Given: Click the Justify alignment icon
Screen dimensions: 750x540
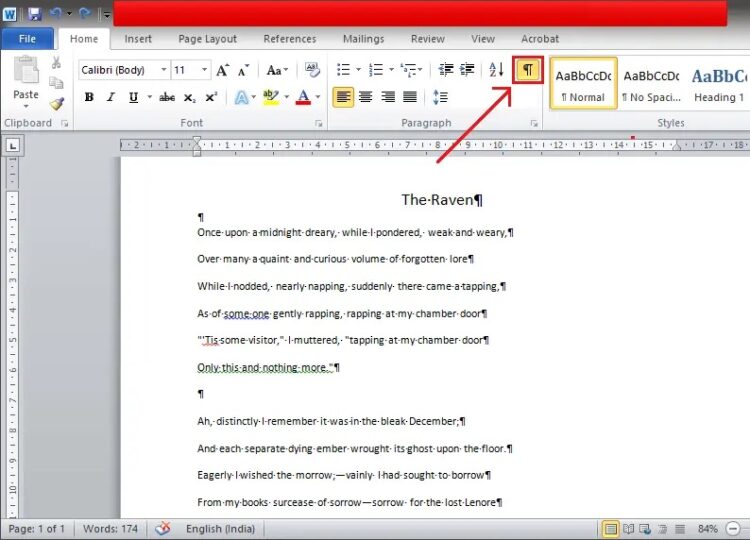Looking at the screenshot, I should 410,97.
